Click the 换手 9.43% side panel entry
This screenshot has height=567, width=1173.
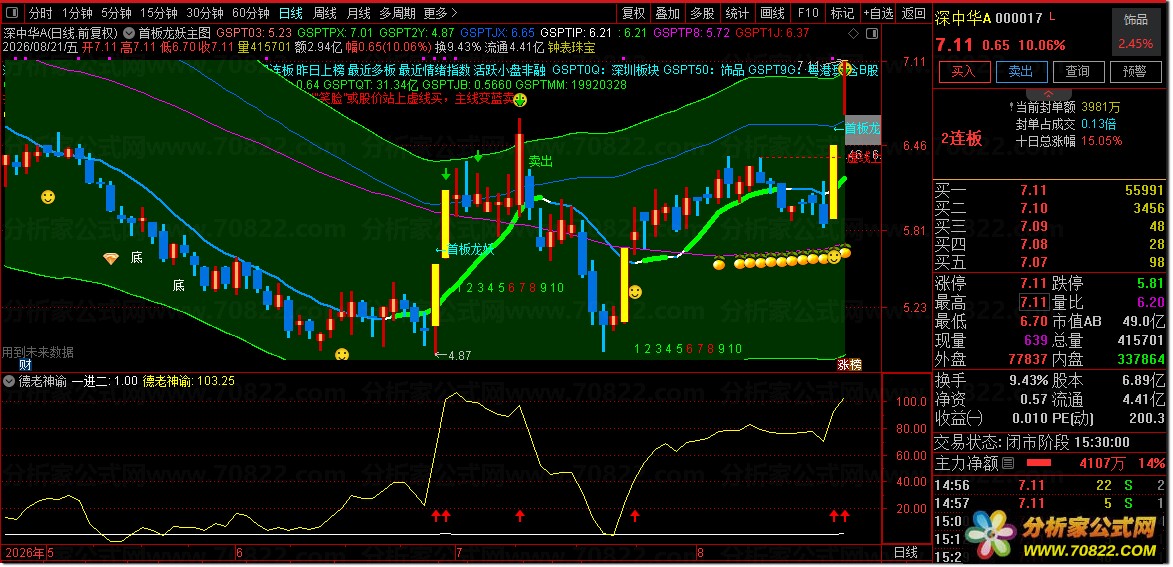pyautogui.click(x=991, y=380)
